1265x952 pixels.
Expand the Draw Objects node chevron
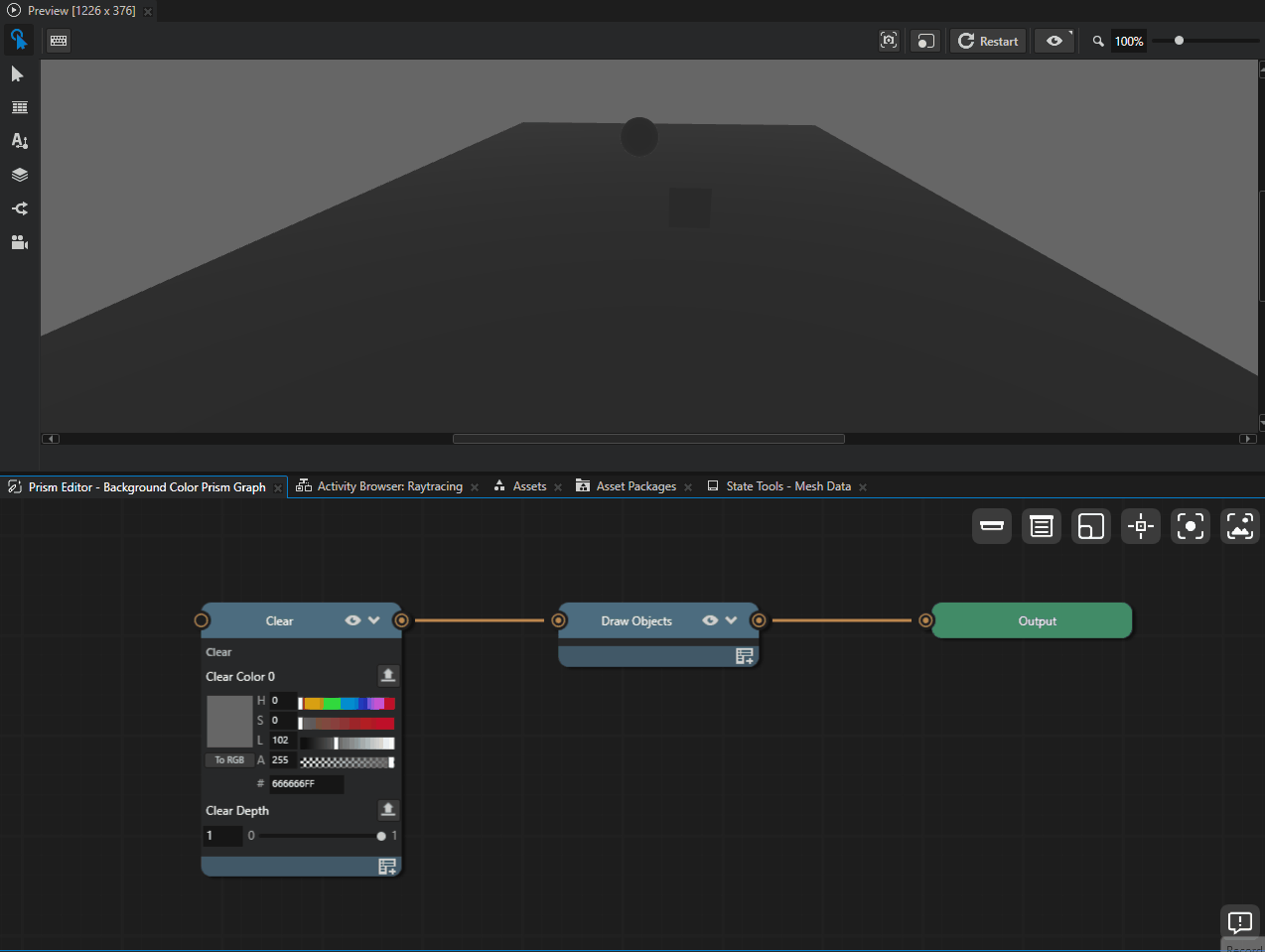732,620
